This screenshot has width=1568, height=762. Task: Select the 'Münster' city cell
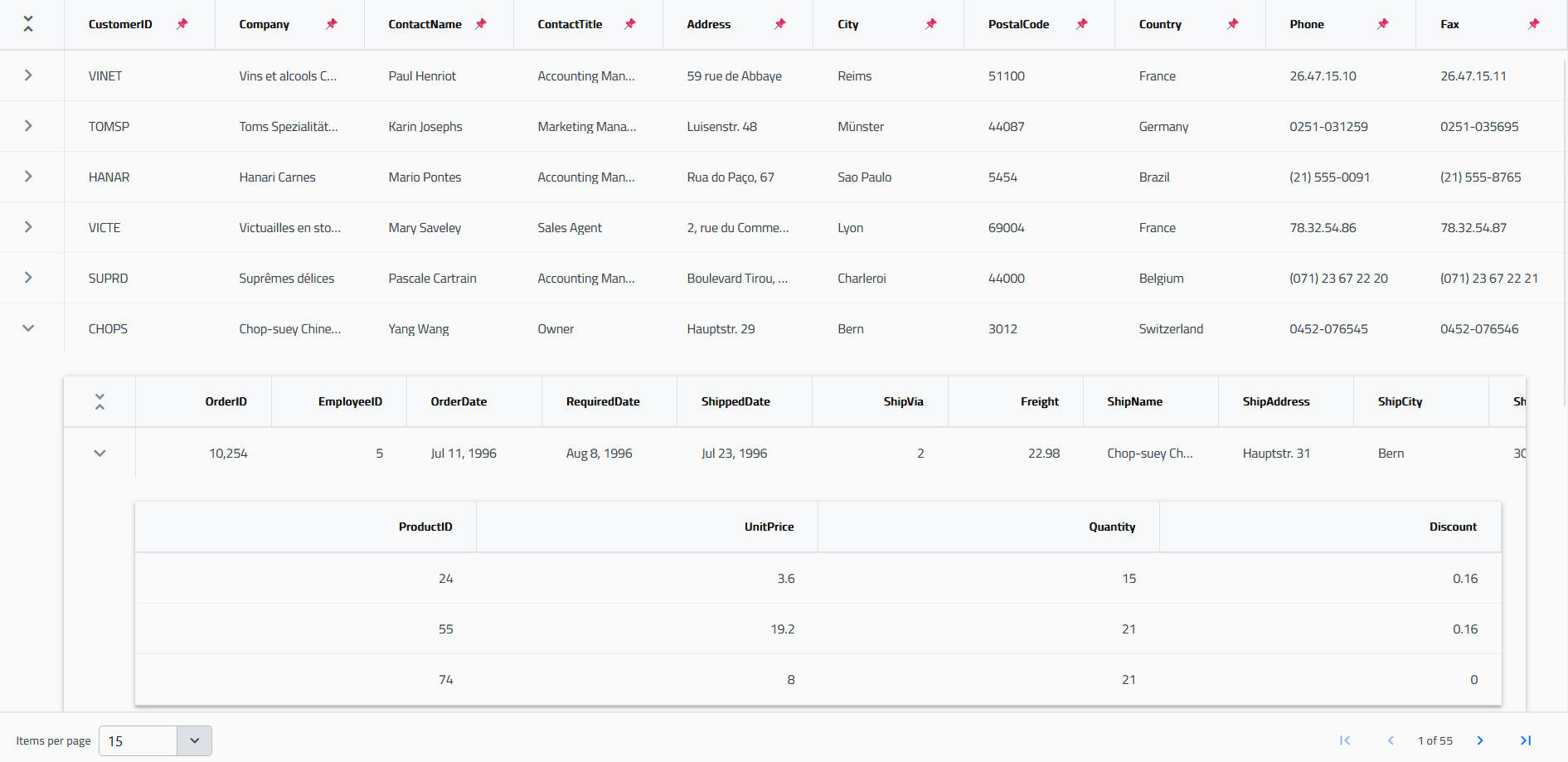(x=889, y=126)
